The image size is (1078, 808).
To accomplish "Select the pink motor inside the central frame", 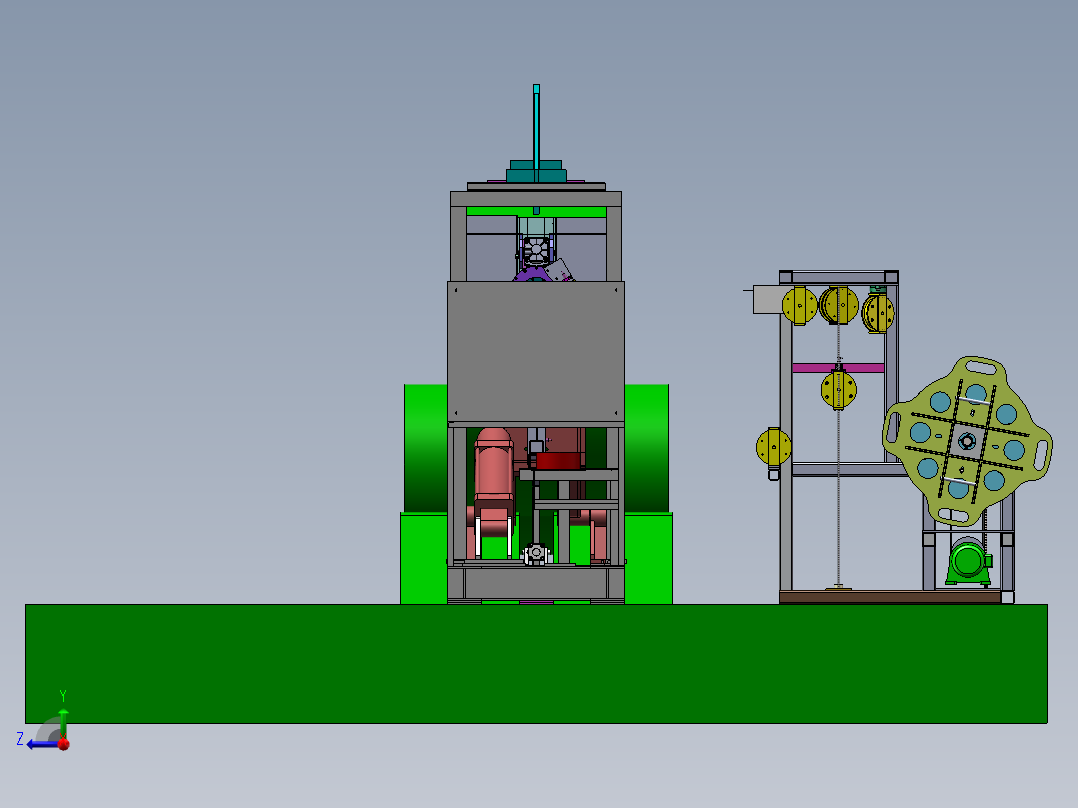I will pos(494,474).
